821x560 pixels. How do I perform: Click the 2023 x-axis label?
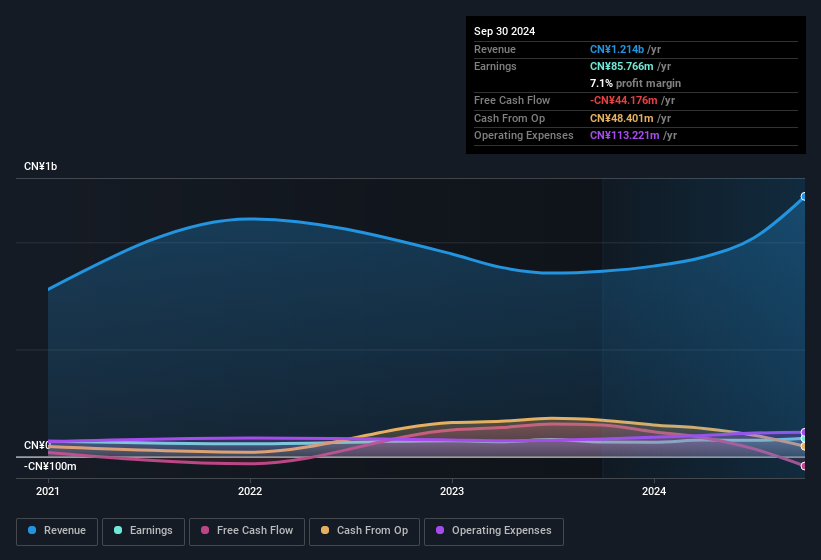[452, 491]
